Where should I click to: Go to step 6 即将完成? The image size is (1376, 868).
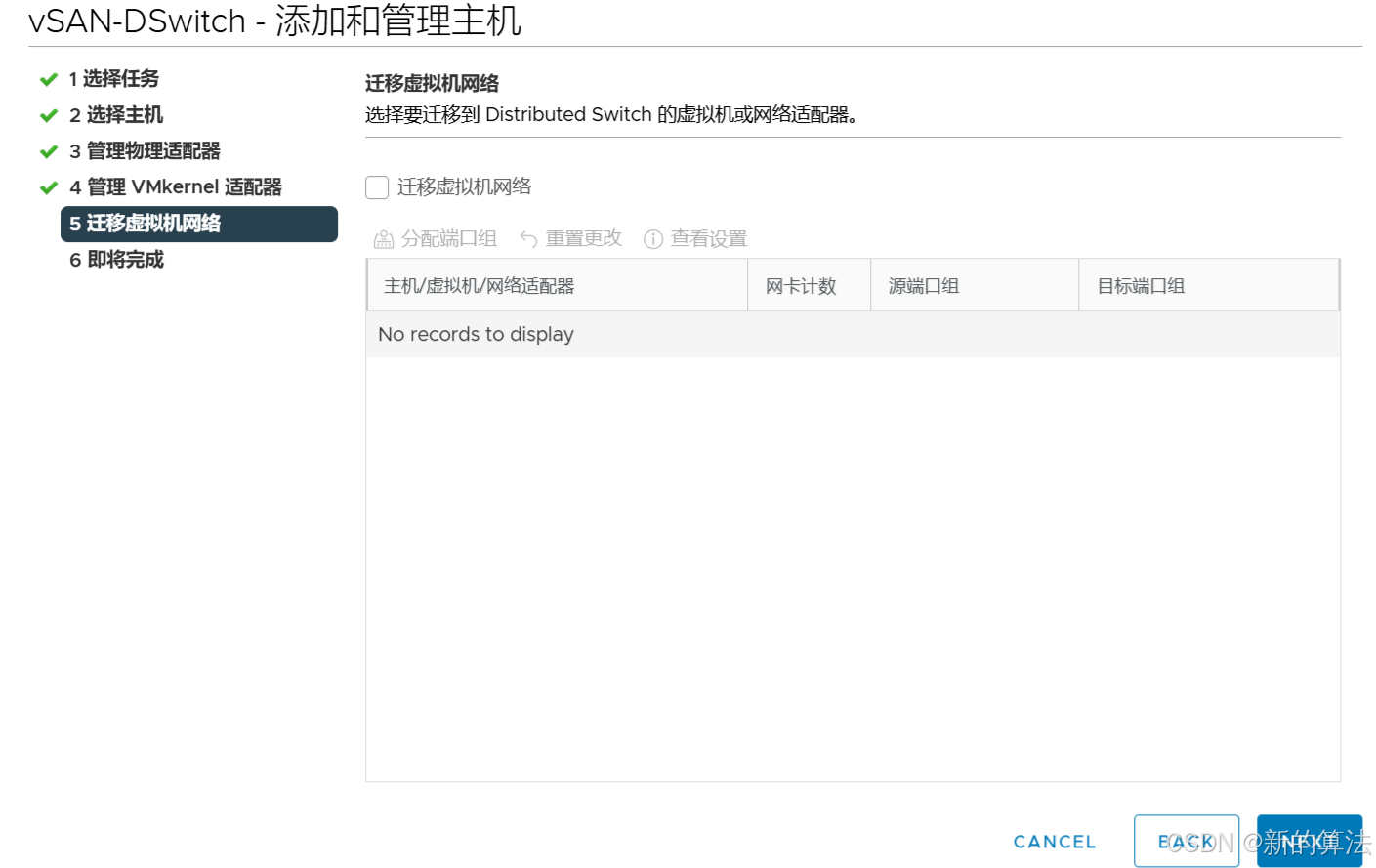coord(116,260)
